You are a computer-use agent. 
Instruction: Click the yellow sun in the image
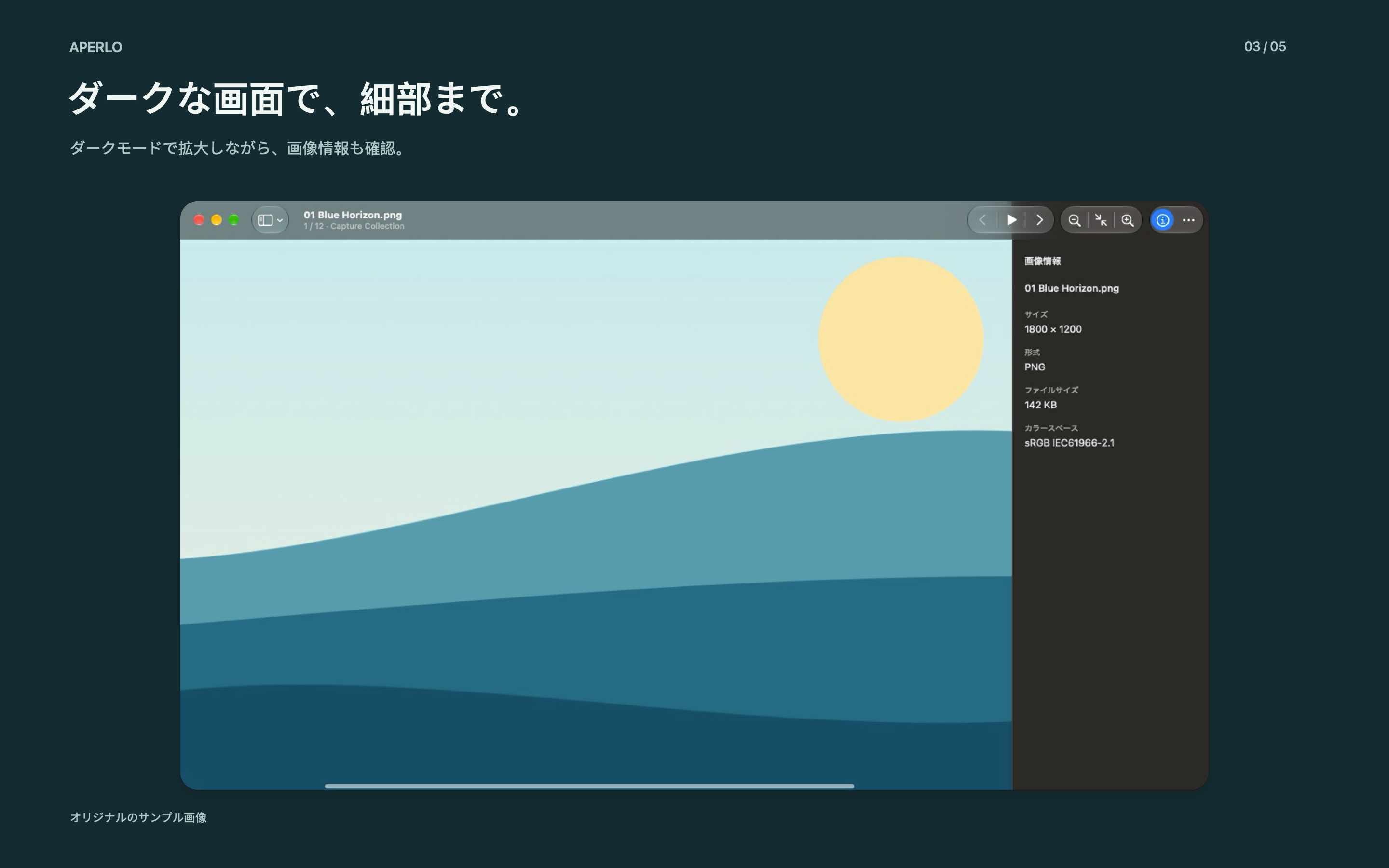pos(901,339)
